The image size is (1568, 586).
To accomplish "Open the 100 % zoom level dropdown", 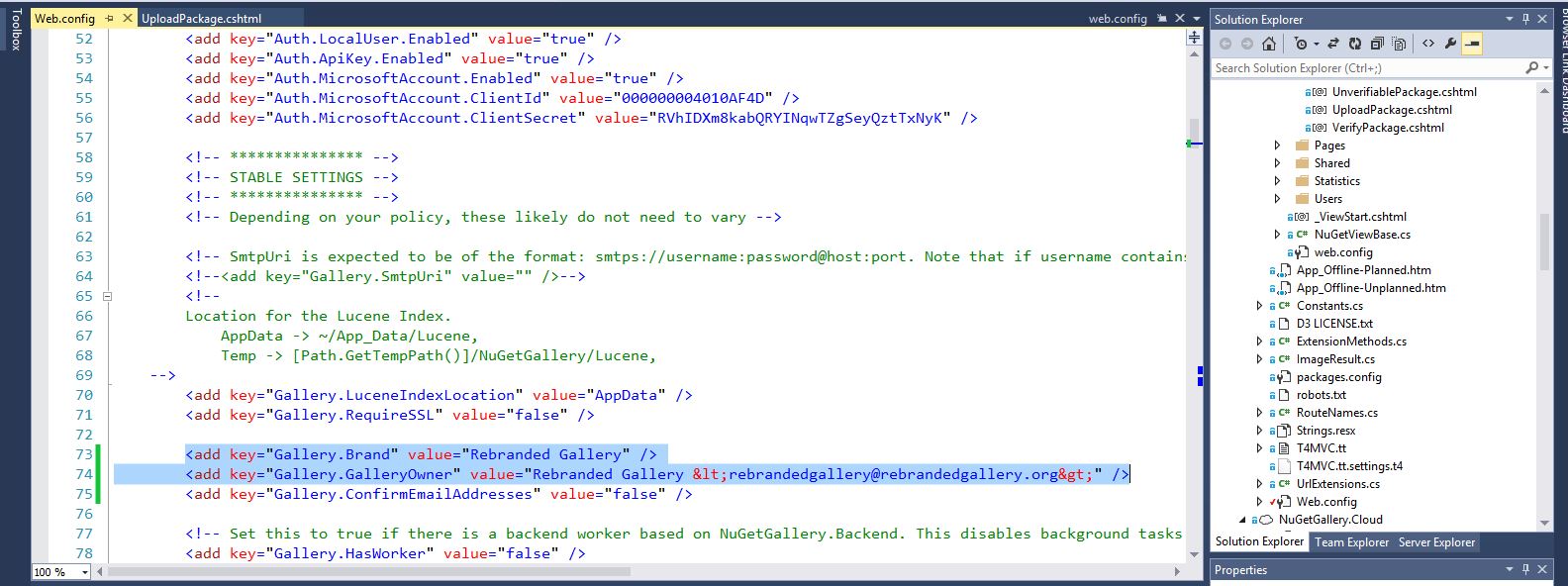I will point(85,572).
